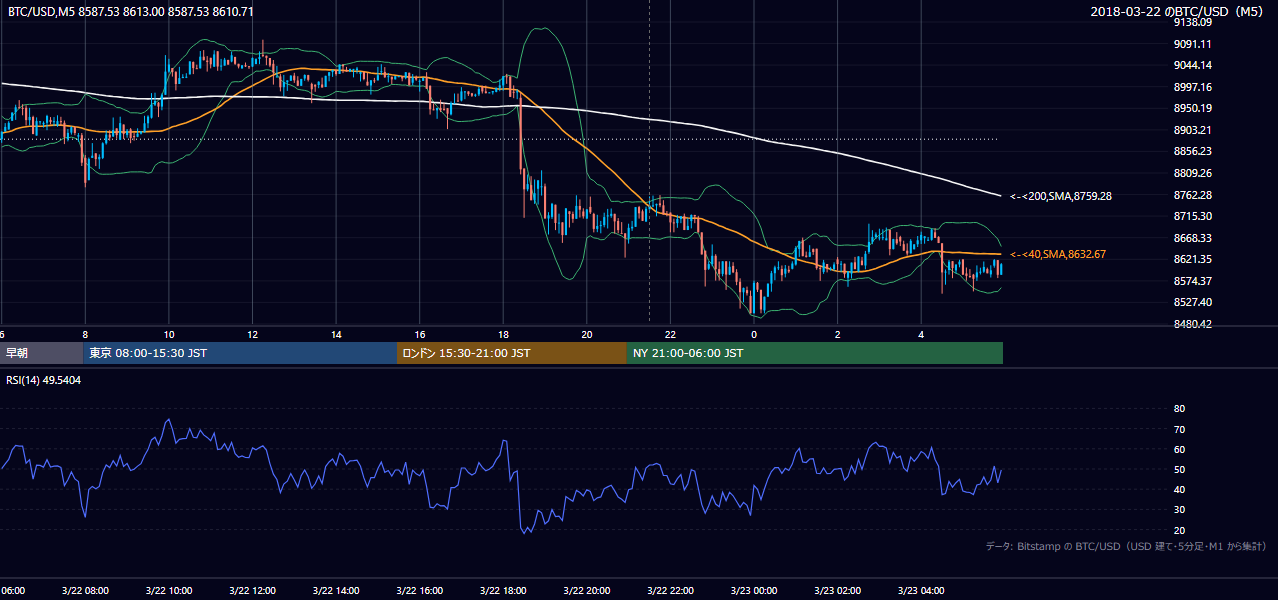Select the 200 SMA 8759.28 label

(x=1061, y=196)
